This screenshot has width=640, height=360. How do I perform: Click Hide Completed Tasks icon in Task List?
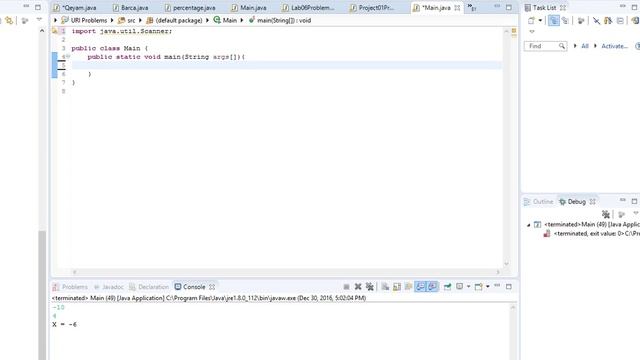click(596, 20)
